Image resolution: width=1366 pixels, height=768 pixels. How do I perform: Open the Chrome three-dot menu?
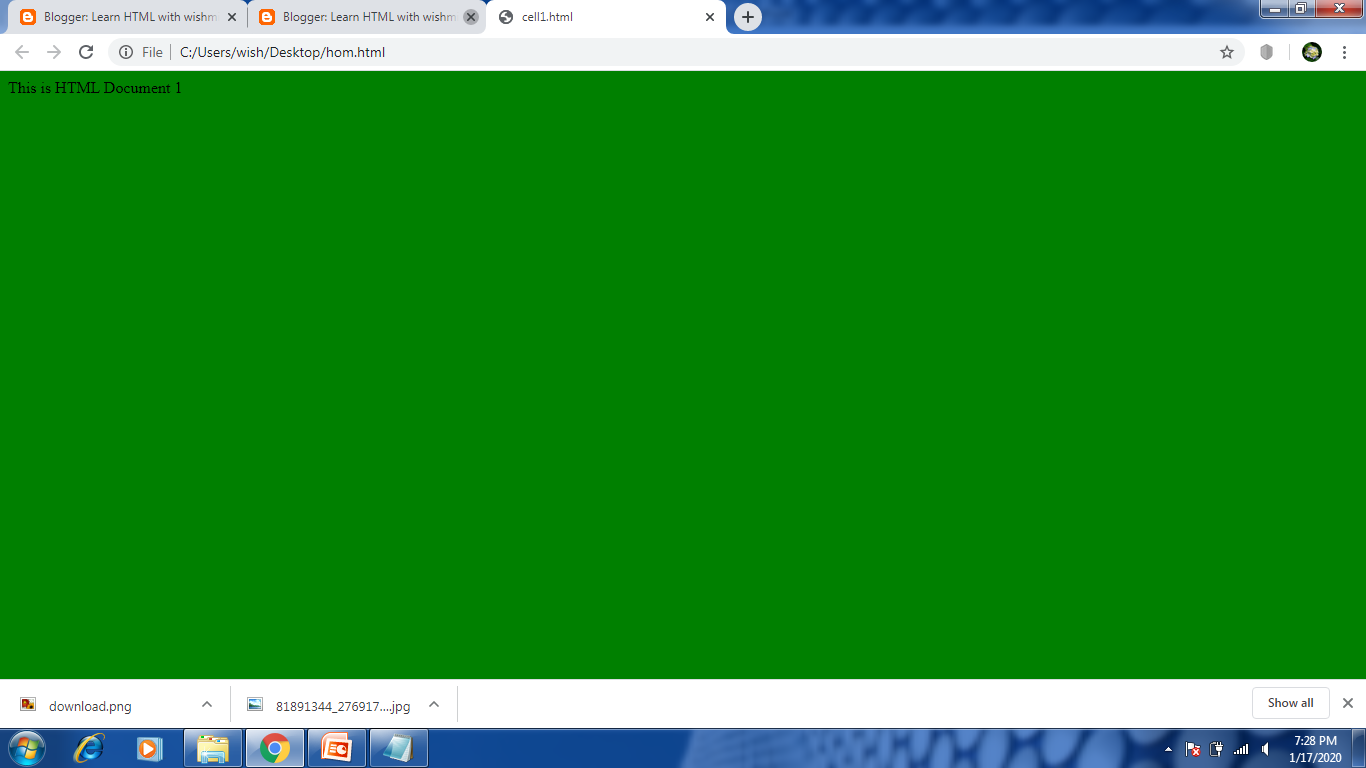coord(1343,51)
